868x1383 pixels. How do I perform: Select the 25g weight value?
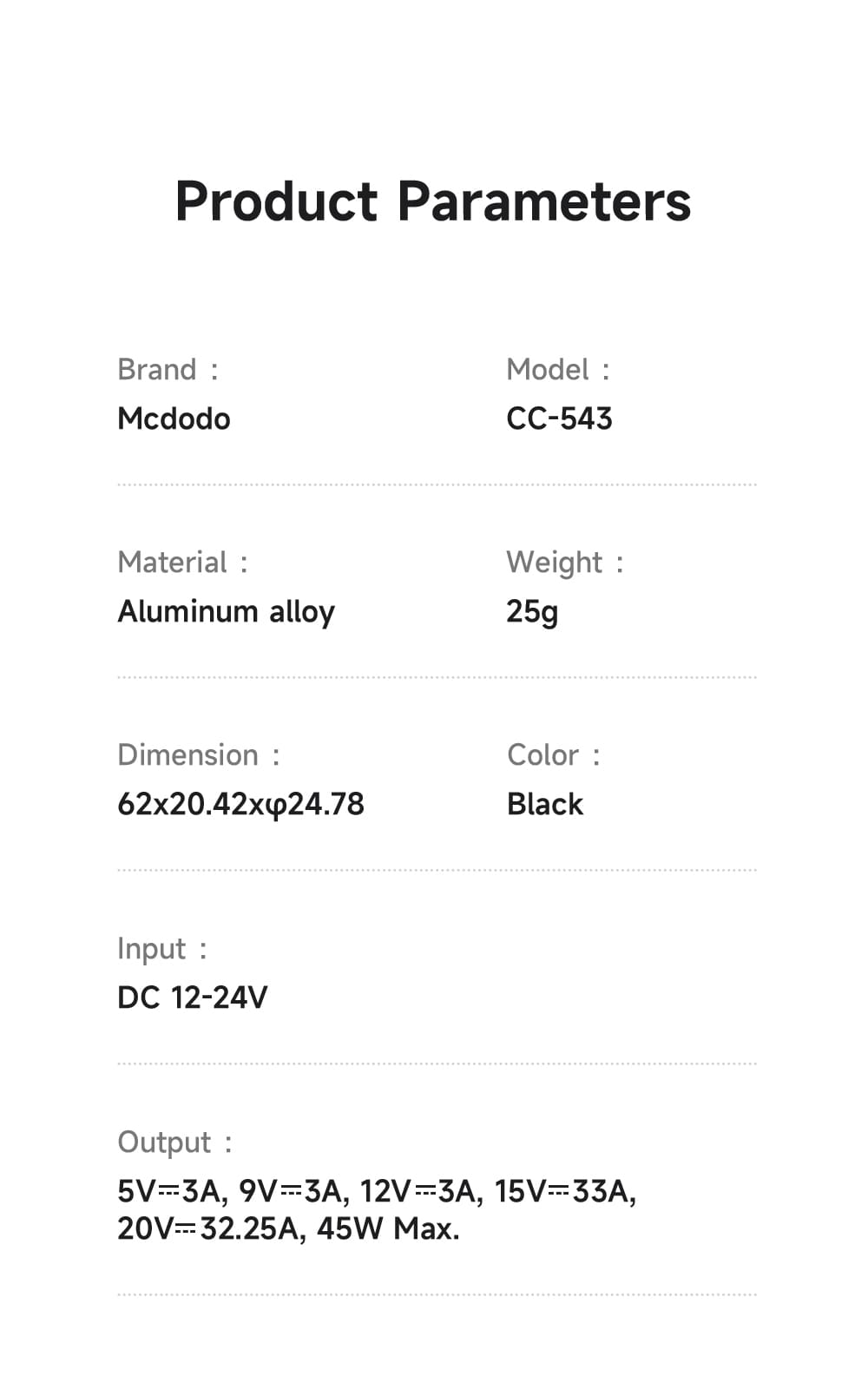pos(532,612)
